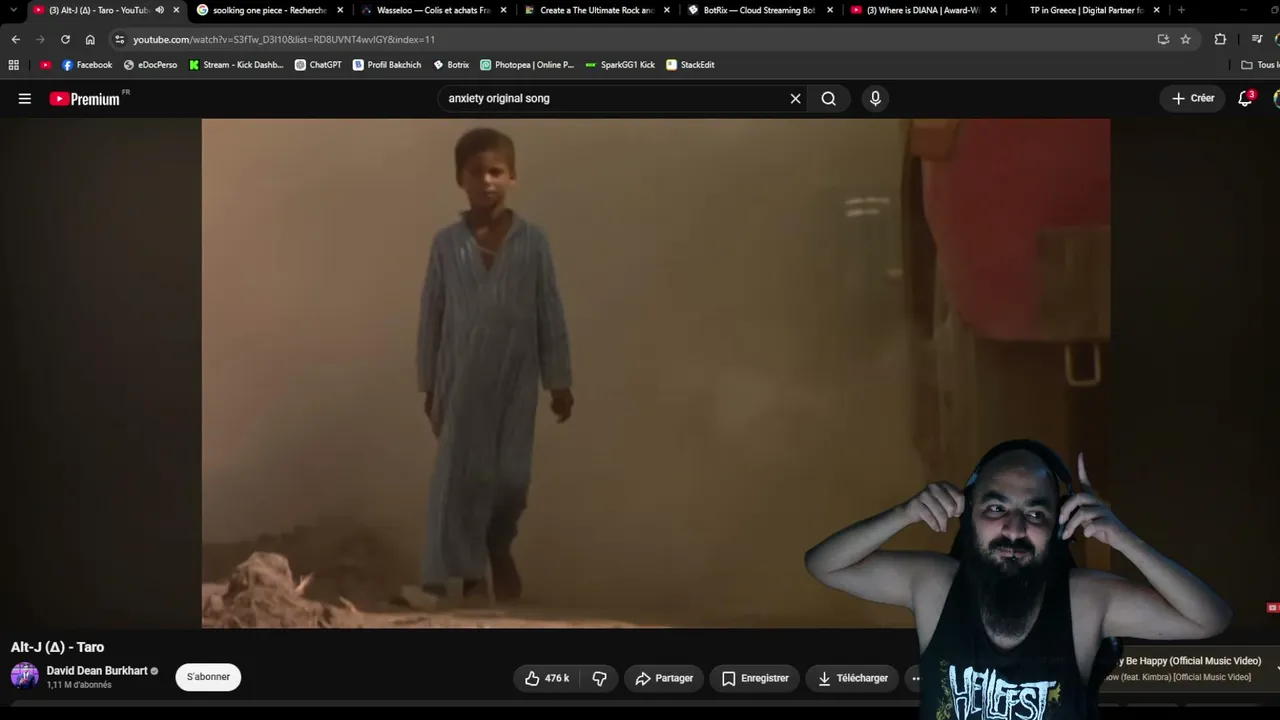Screen dimensions: 1280x720
Task: Share the video via Partager
Action: [664, 678]
